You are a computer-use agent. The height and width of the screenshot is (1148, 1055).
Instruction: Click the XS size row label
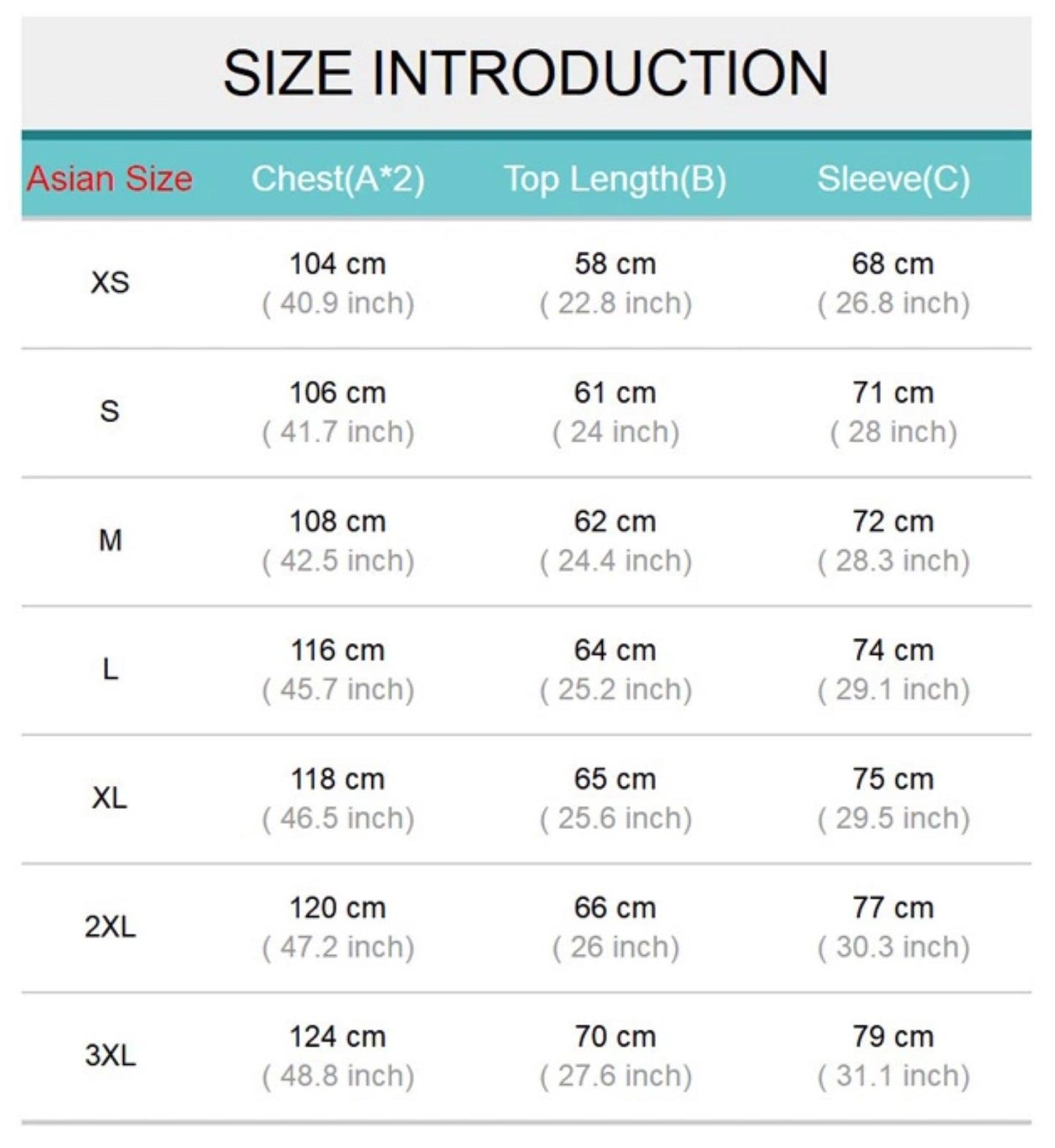tap(110, 283)
